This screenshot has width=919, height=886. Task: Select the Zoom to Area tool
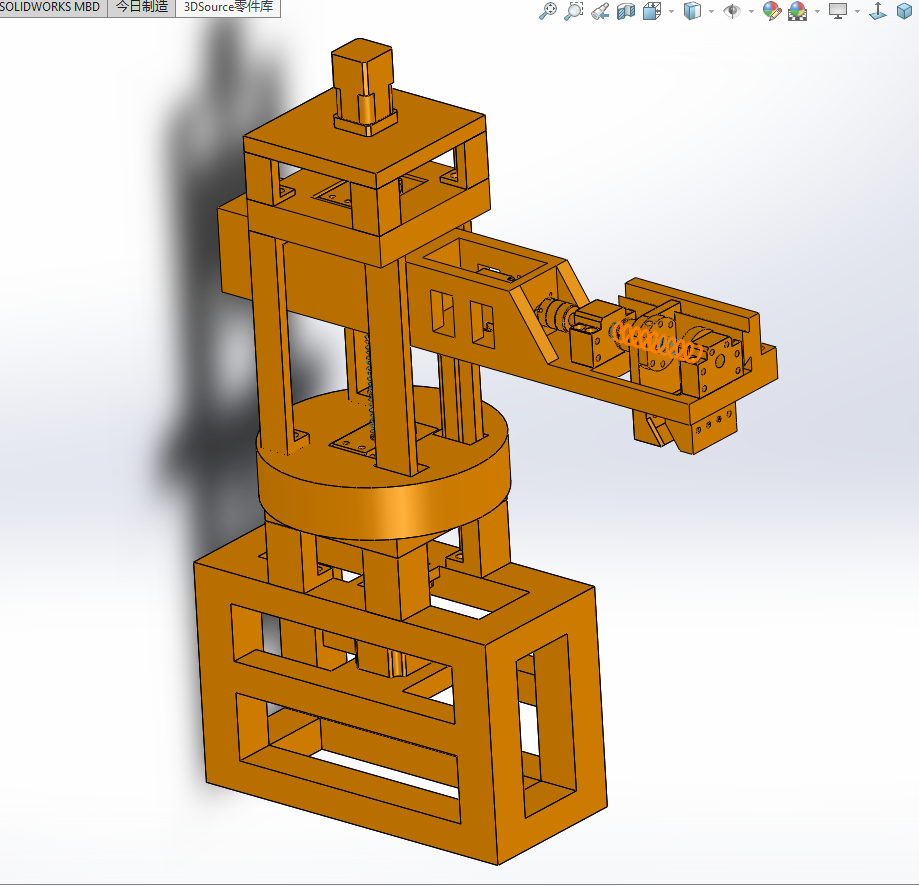(x=574, y=11)
